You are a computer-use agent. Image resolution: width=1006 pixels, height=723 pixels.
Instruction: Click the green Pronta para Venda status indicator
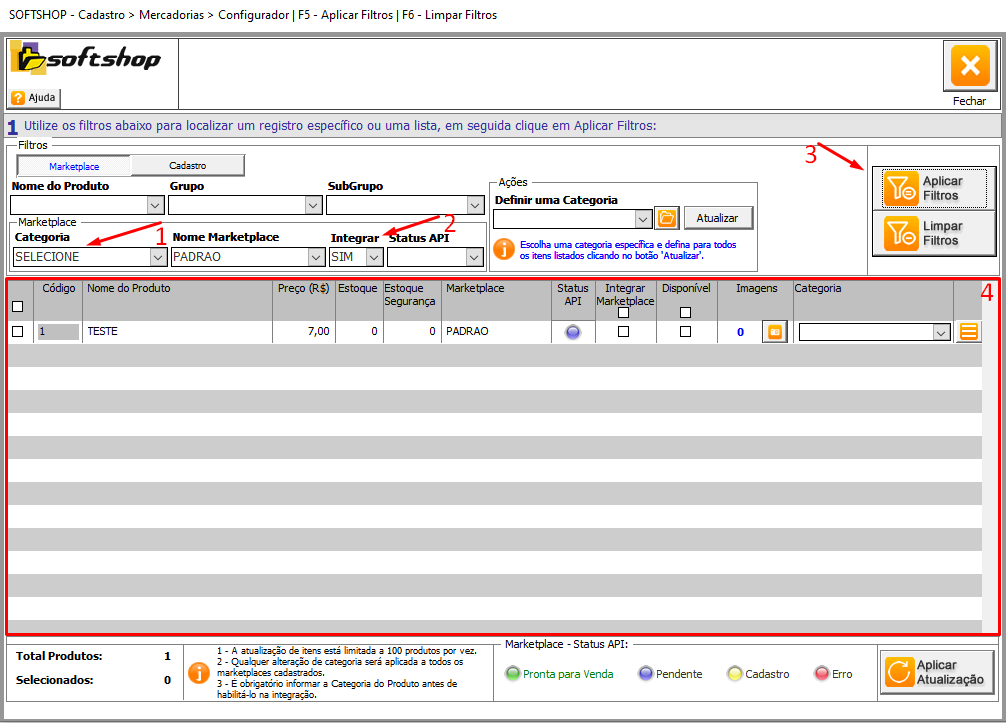click(x=513, y=674)
